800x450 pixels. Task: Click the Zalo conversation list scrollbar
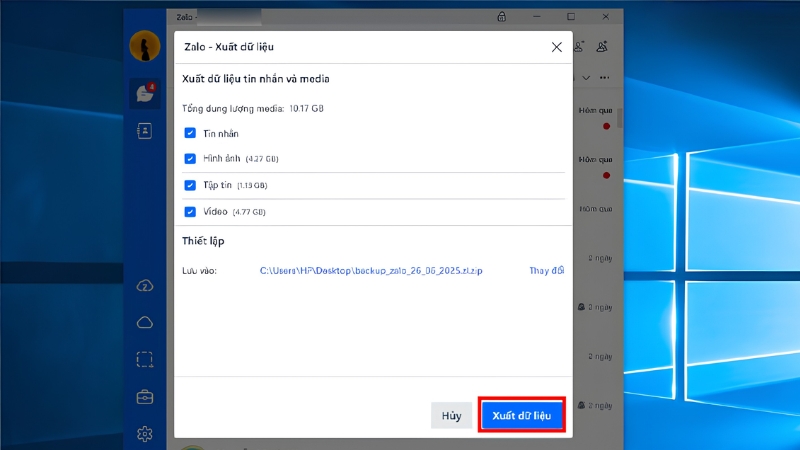pos(620,117)
